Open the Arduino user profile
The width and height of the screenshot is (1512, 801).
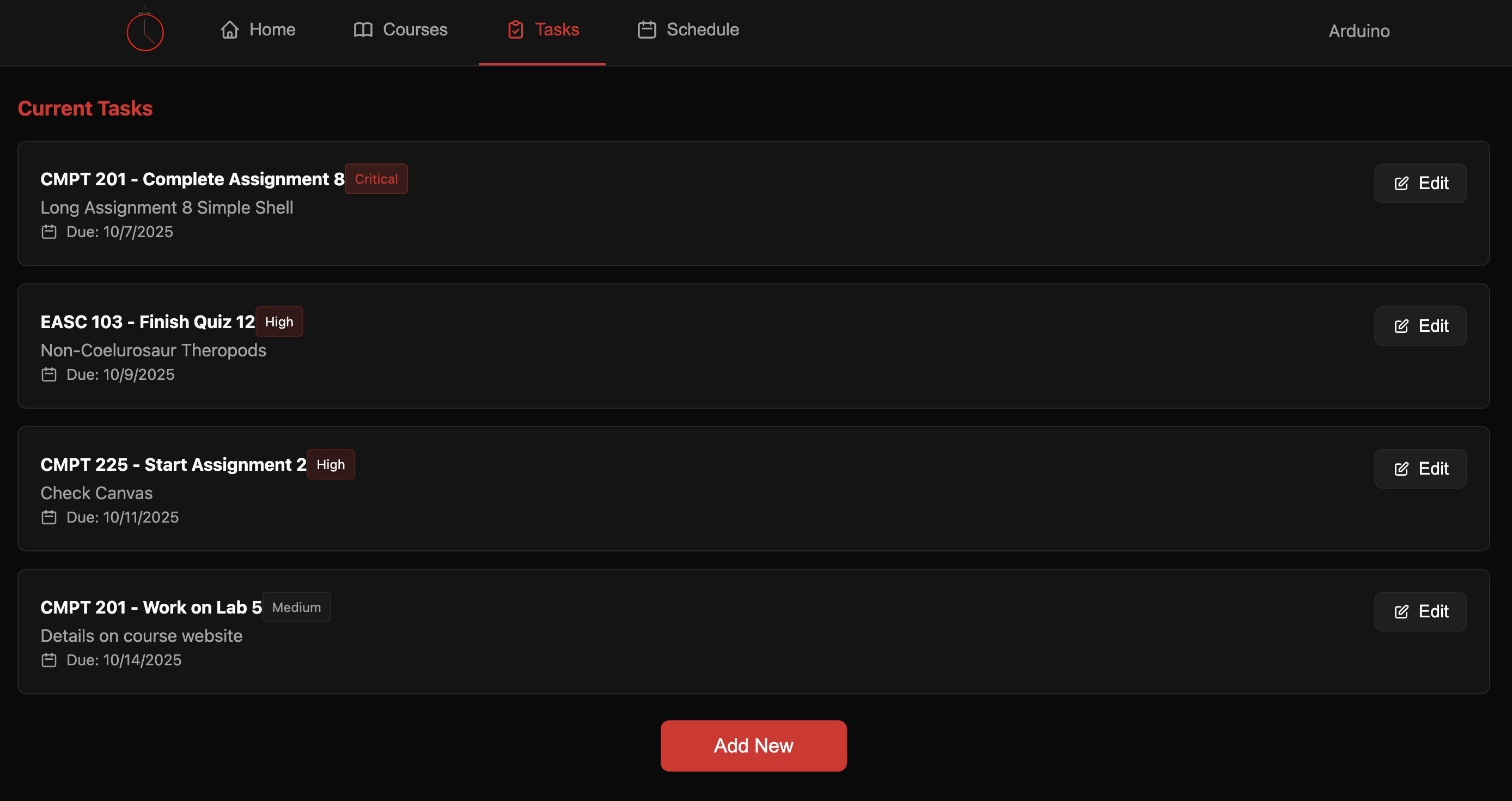[x=1358, y=31]
